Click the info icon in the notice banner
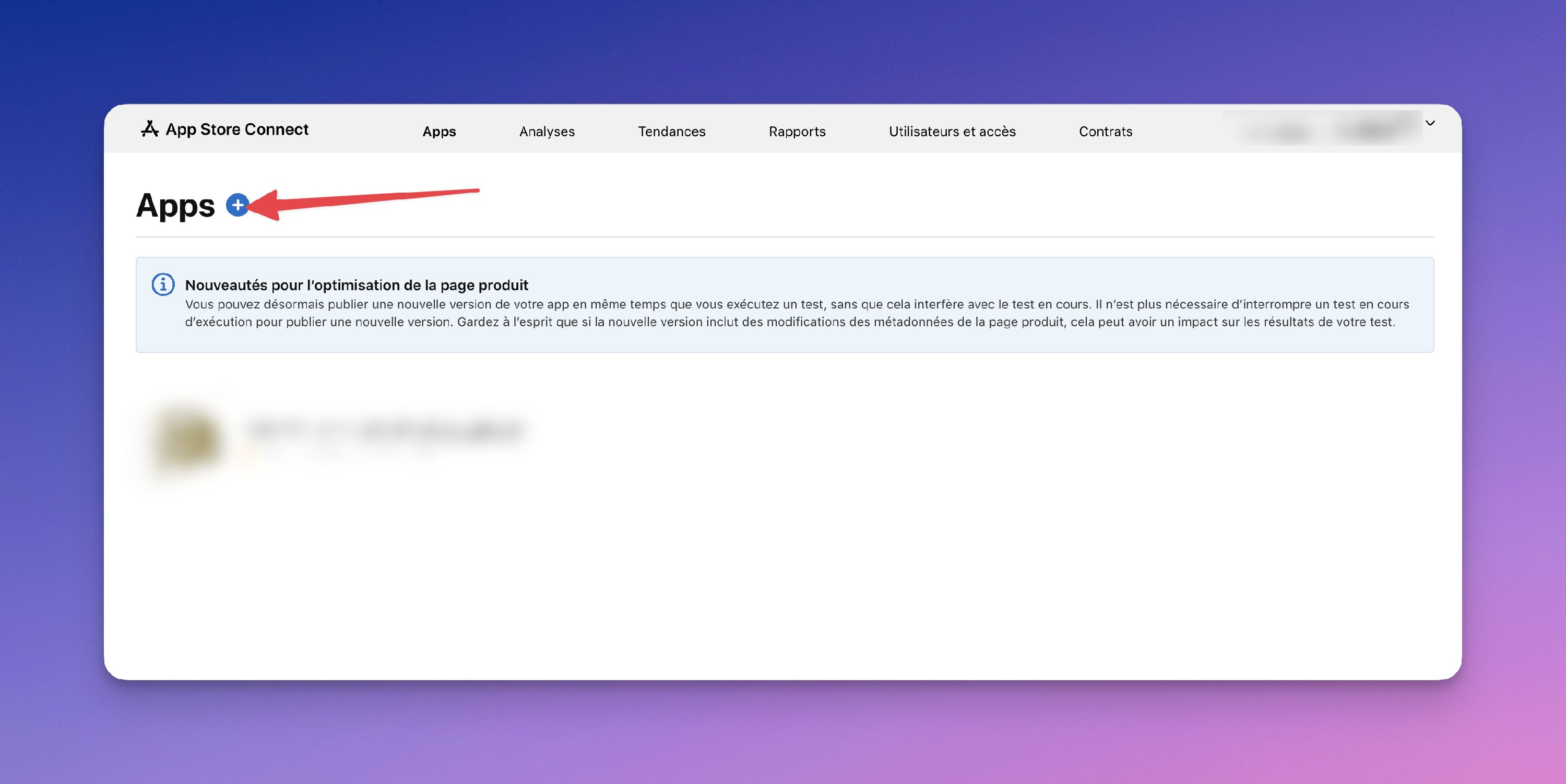The width and height of the screenshot is (1566, 784). [x=163, y=284]
